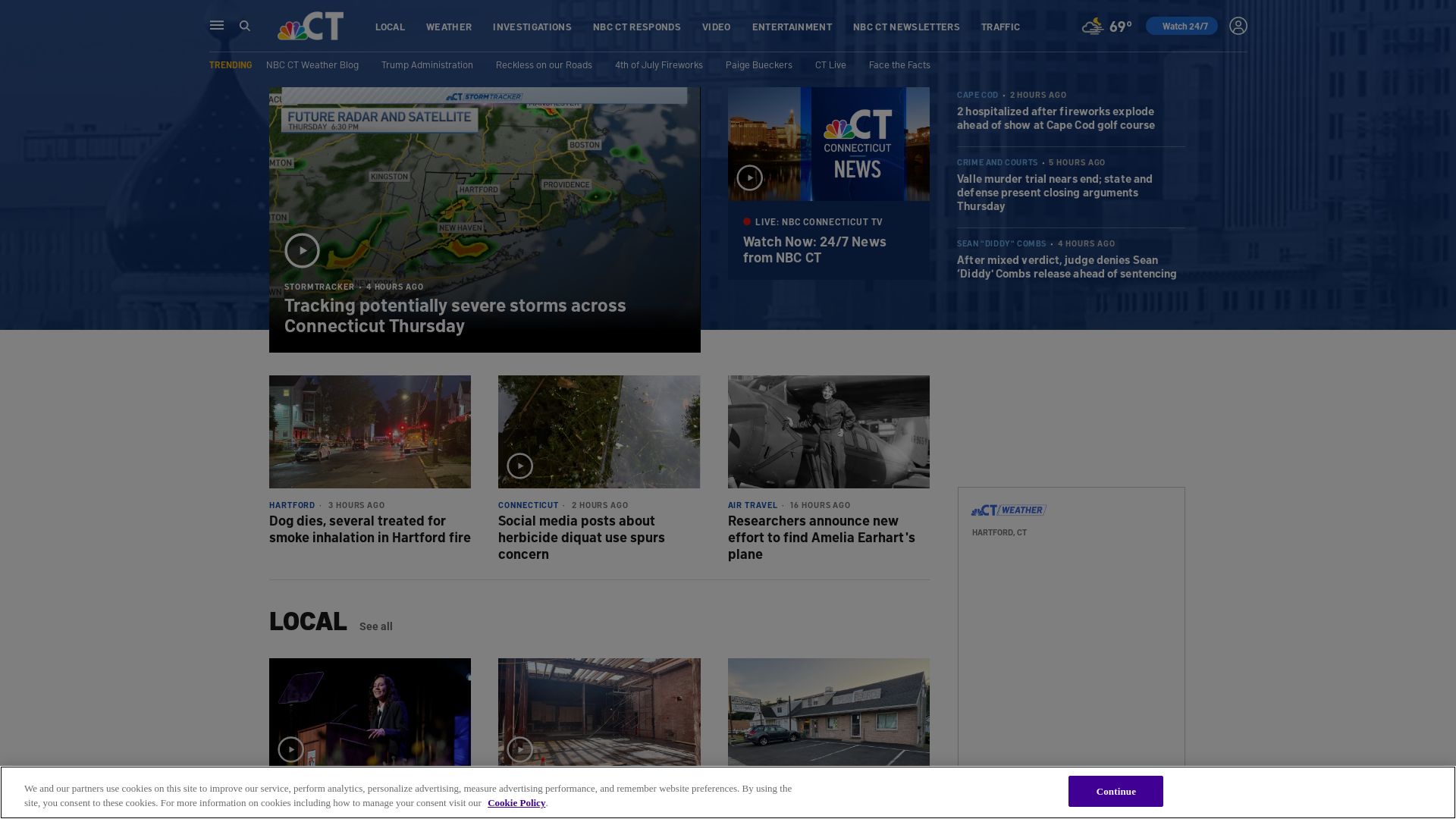This screenshot has height=819, width=1456.
Task: Open the Valle murder trial story
Action: tap(1054, 192)
